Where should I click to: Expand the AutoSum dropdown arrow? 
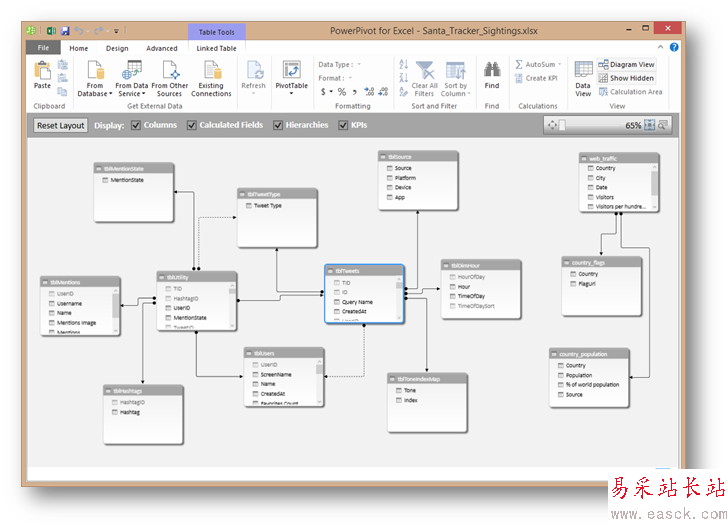tap(559, 64)
